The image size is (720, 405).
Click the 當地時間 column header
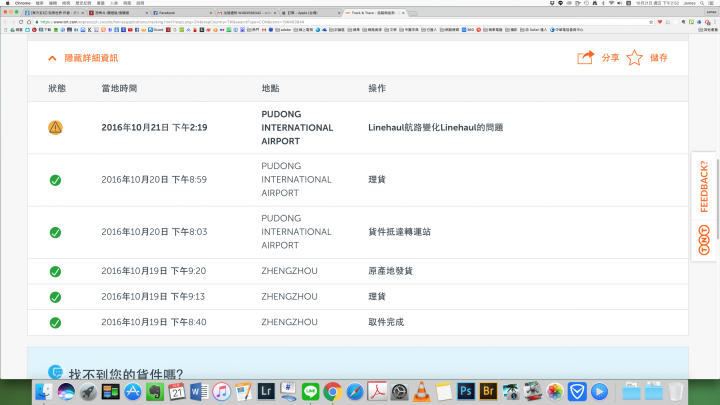point(119,88)
